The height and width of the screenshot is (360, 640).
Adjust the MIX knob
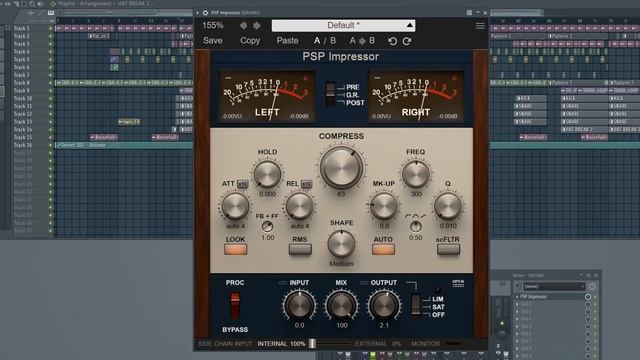point(342,305)
